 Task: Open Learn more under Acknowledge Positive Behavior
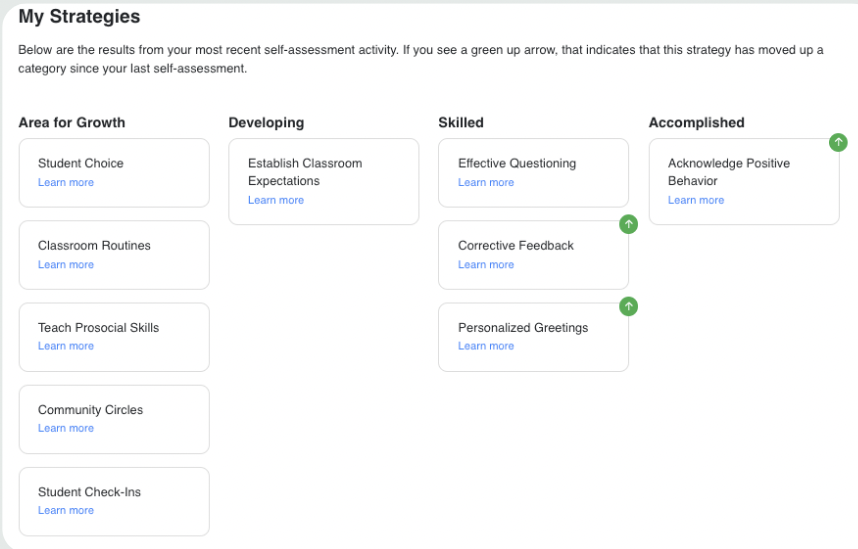click(x=696, y=200)
